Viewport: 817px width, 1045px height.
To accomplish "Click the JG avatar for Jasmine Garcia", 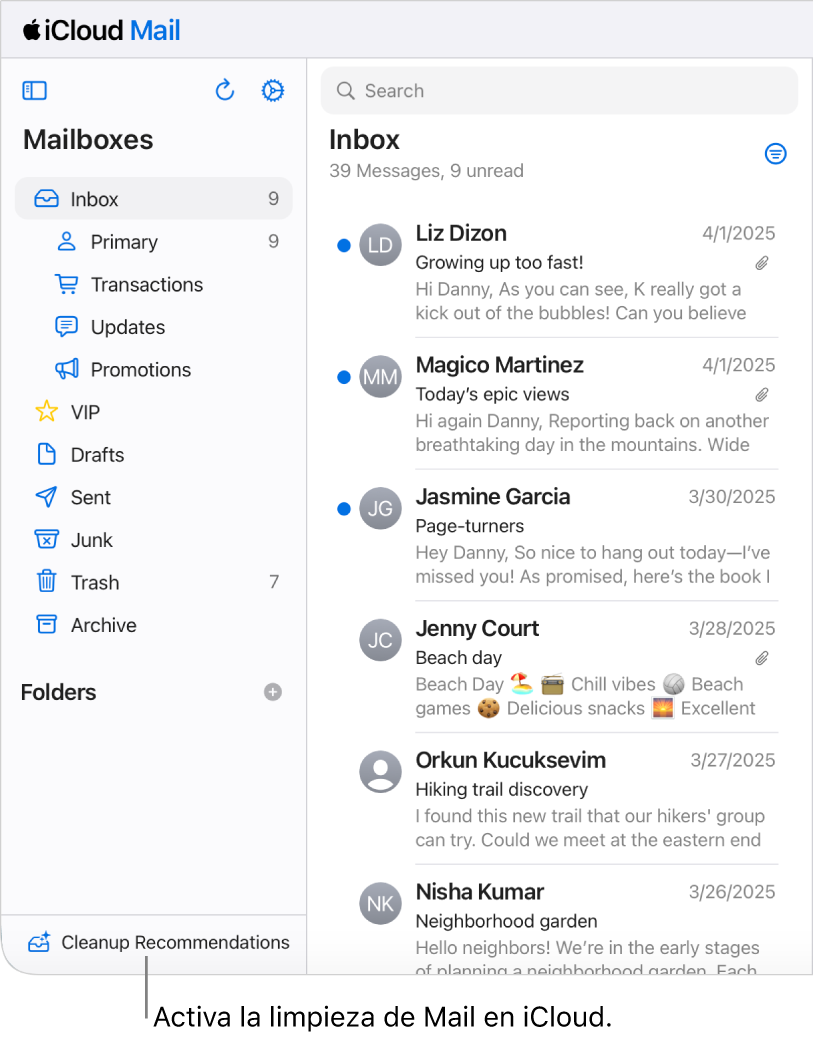I will pos(381,509).
